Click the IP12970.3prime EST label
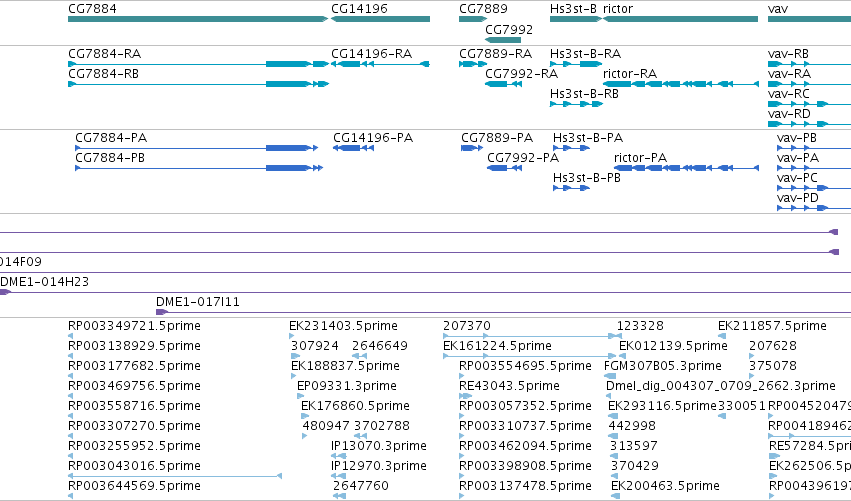The width and height of the screenshot is (851, 501). pyautogui.click(x=379, y=466)
